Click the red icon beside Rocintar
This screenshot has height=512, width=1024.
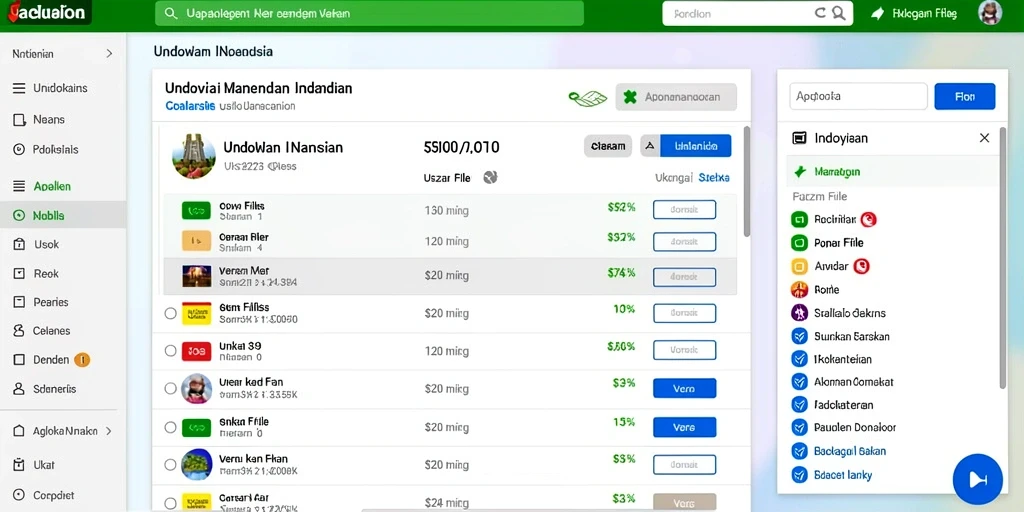pyautogui.click(x=868, y=219)
